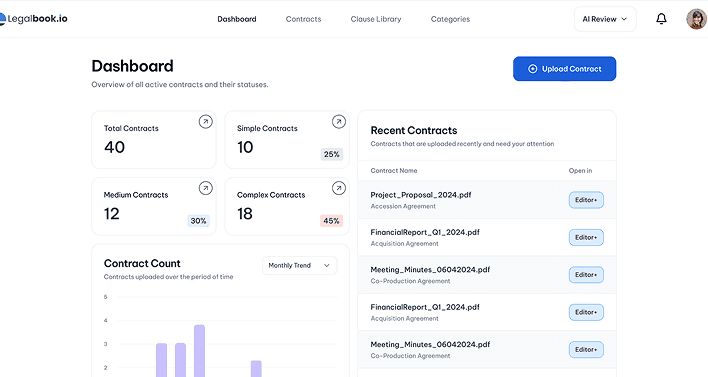This screenshot has height=377, width=708.
Task: Click the 25% Simple Contracts badge
Action: tap(331, 154)
